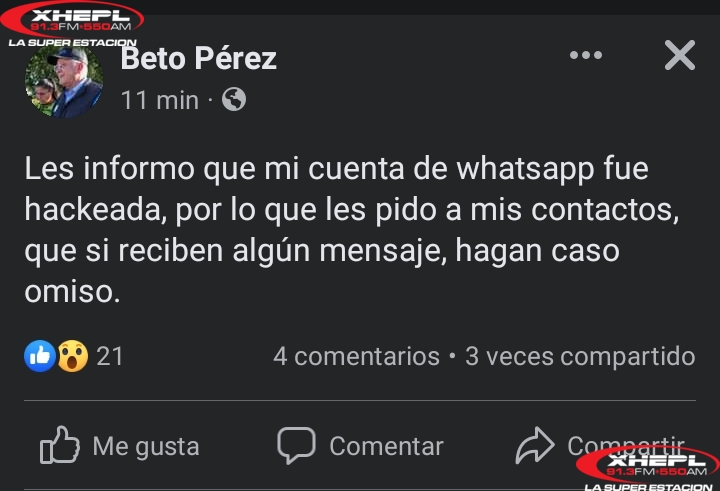Viewport: 720px width, 491px height.
Task: Click the blue like reaction icon
Action: (40, 355)
